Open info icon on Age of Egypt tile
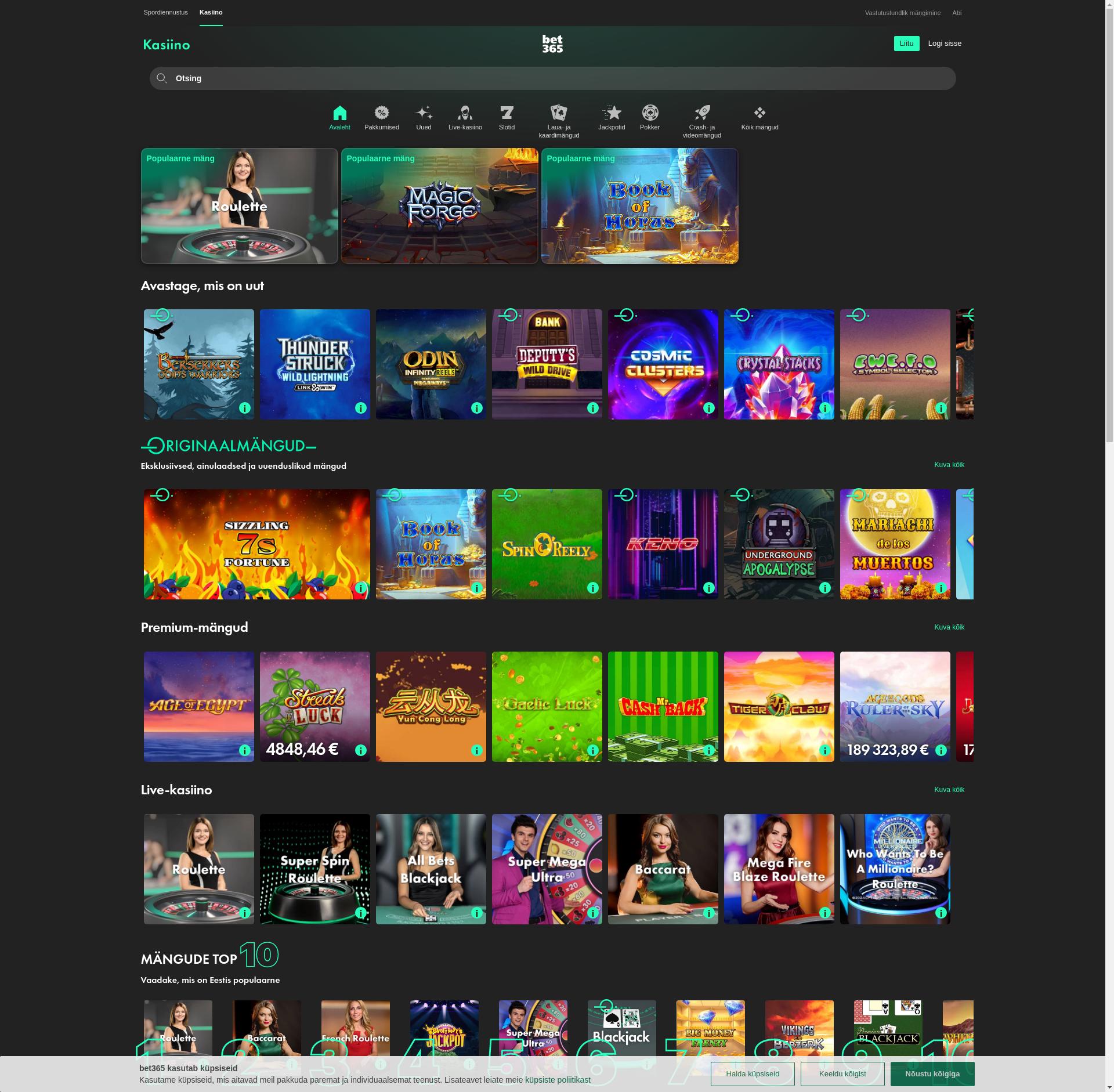 (x=245, y=750)
